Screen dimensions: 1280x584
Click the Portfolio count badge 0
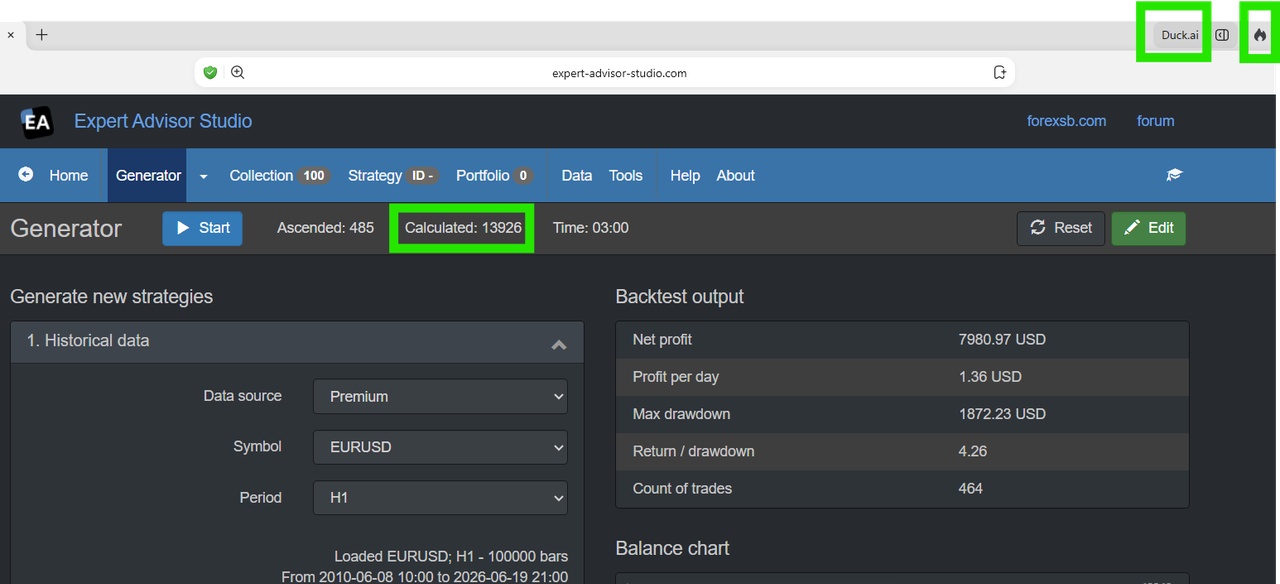pos(523,176)
